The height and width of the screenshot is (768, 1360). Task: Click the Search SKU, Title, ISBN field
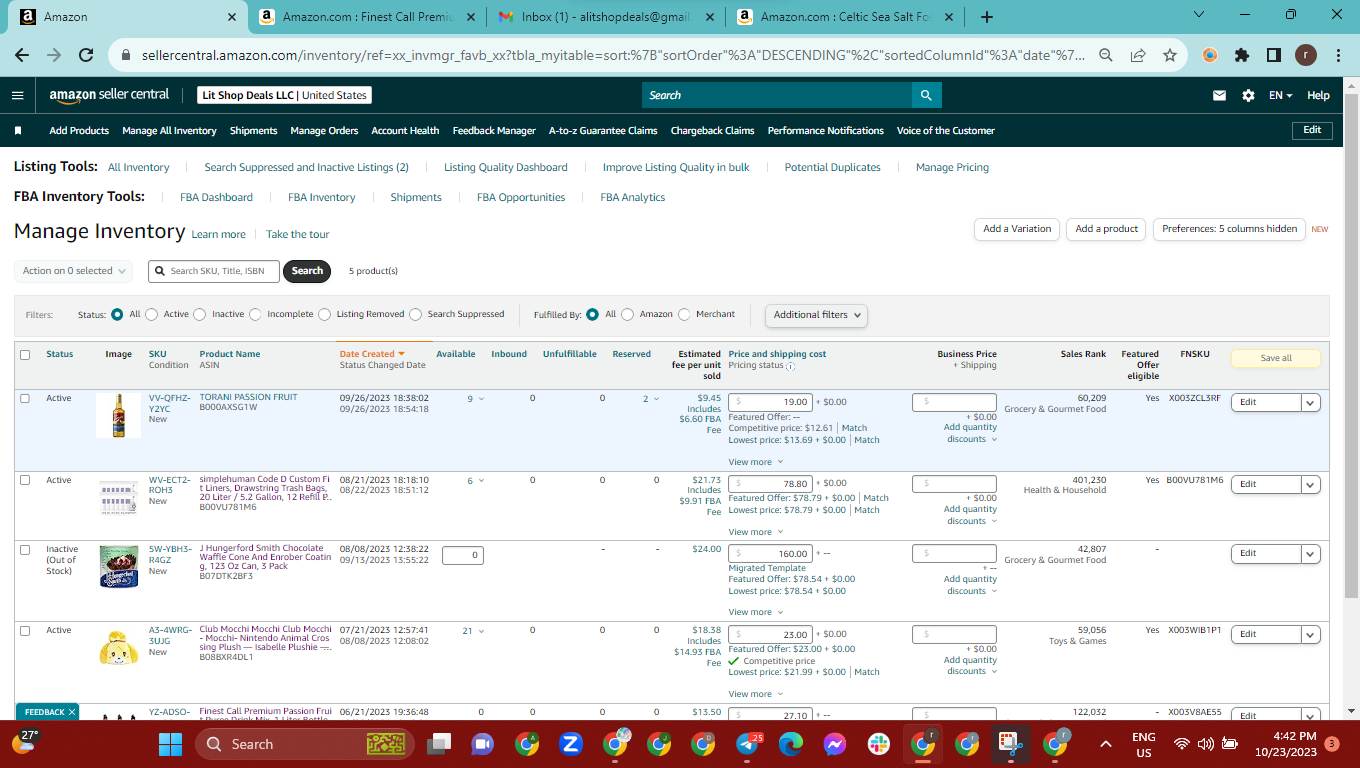pyautogui.click(x=214, y=271)
